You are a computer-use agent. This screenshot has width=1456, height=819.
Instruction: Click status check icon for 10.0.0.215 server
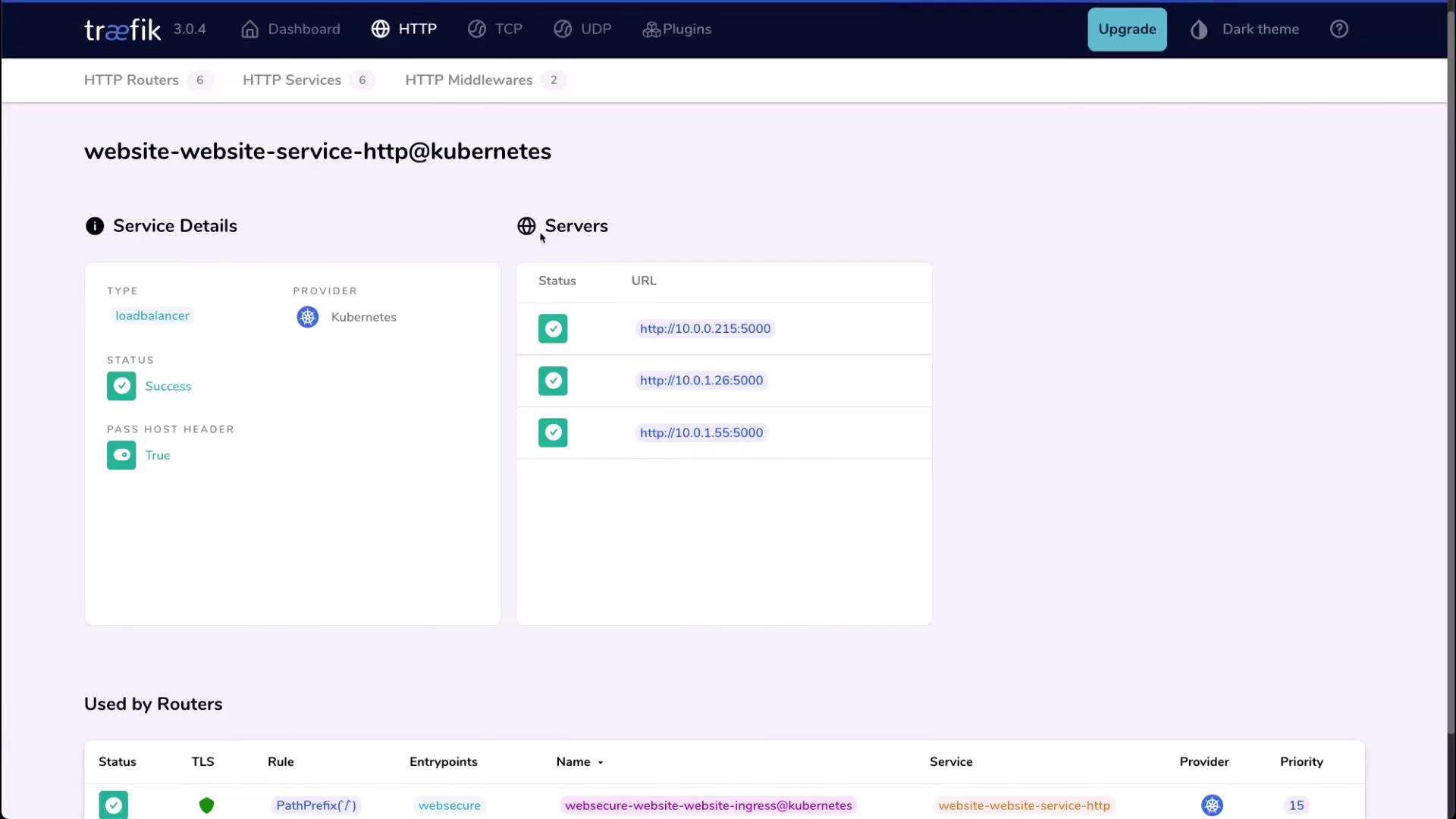(553, 328)
